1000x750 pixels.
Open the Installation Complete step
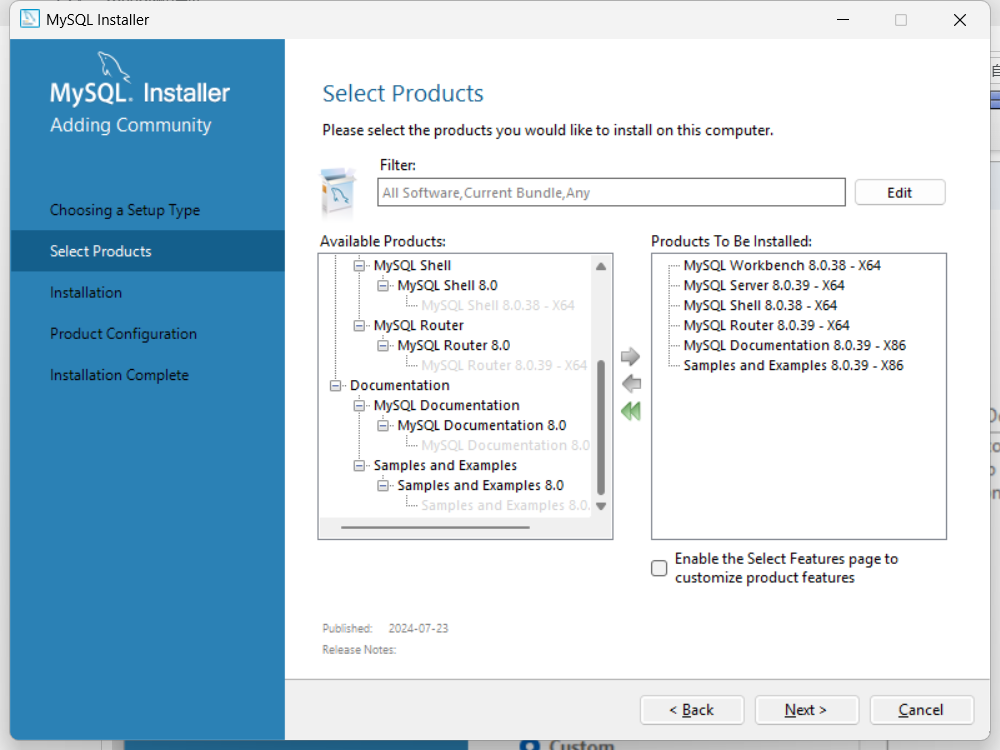pos(119,374)
